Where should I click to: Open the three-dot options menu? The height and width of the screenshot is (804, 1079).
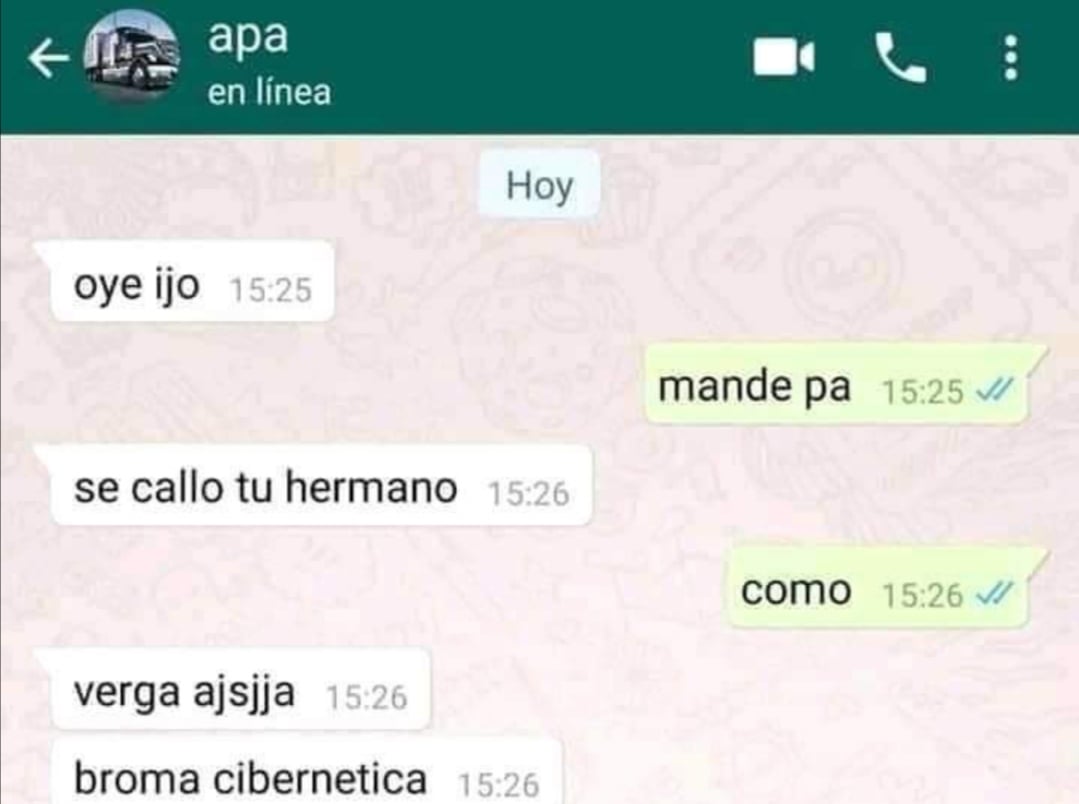point(1010,58)
